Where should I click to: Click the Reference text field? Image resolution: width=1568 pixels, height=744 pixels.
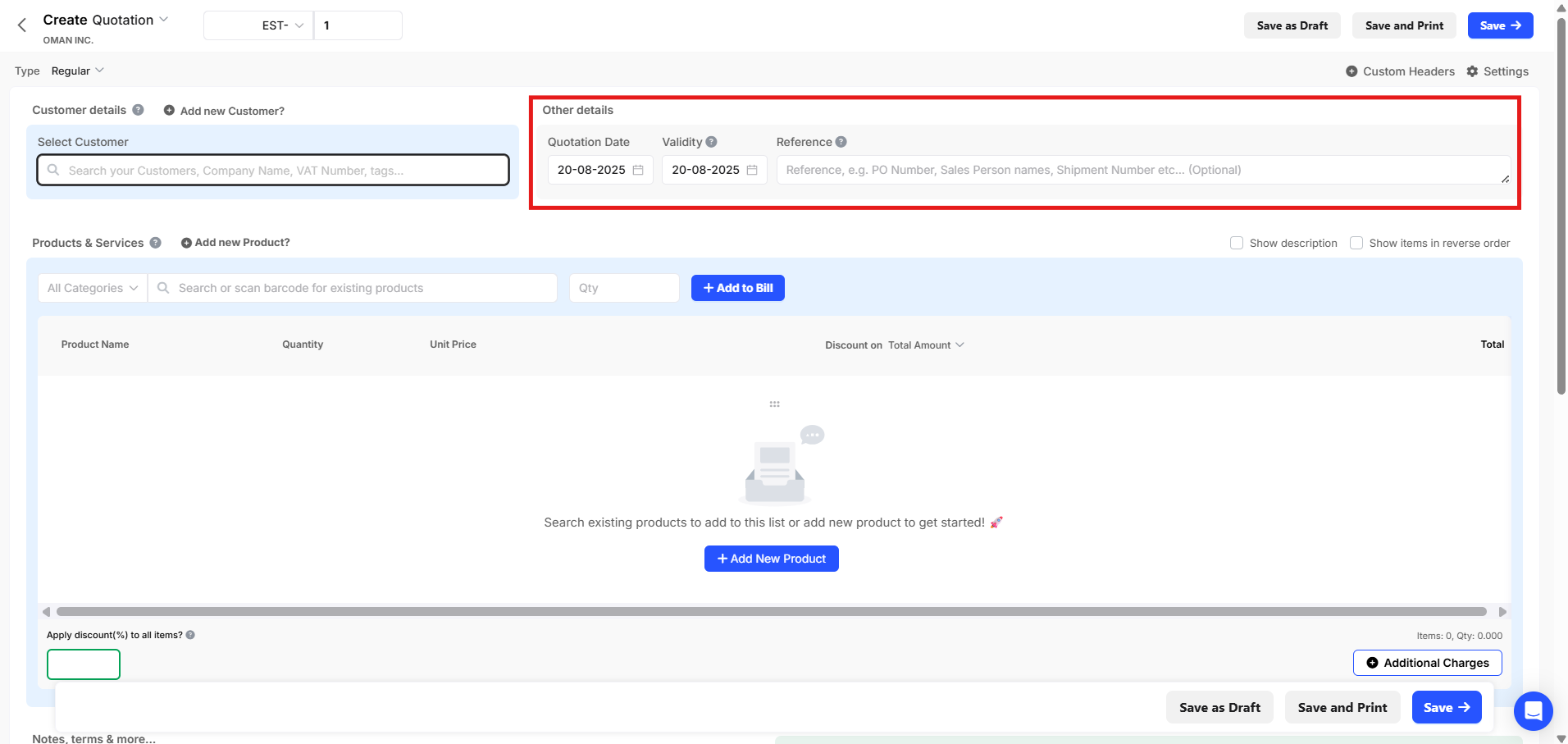coord(1143,170)
